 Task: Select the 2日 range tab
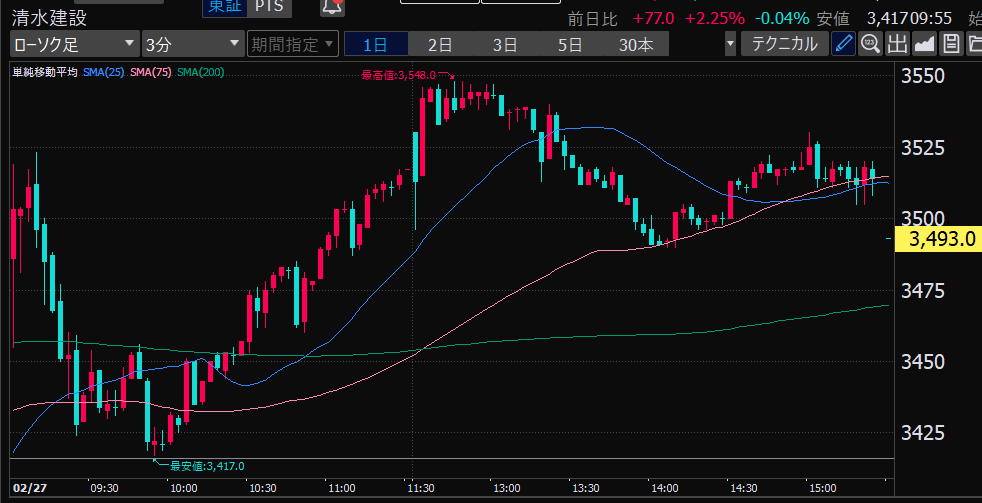point(440,44)
